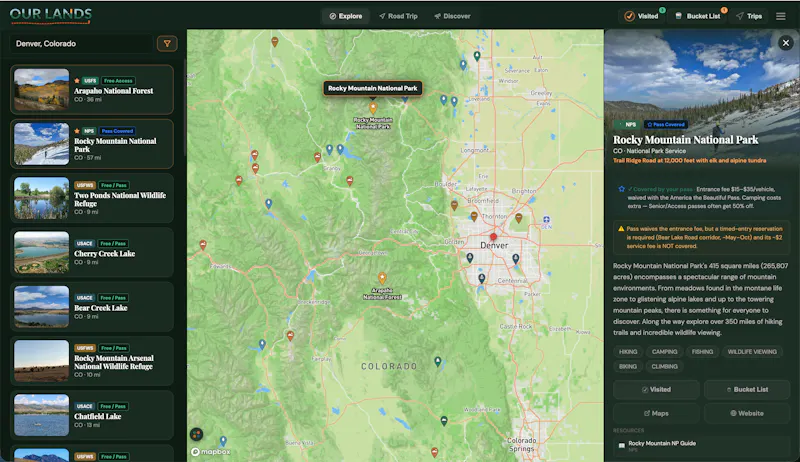Select the Hiking activity tag
This screenshot has height=462, width=800.
coord(628,352)
